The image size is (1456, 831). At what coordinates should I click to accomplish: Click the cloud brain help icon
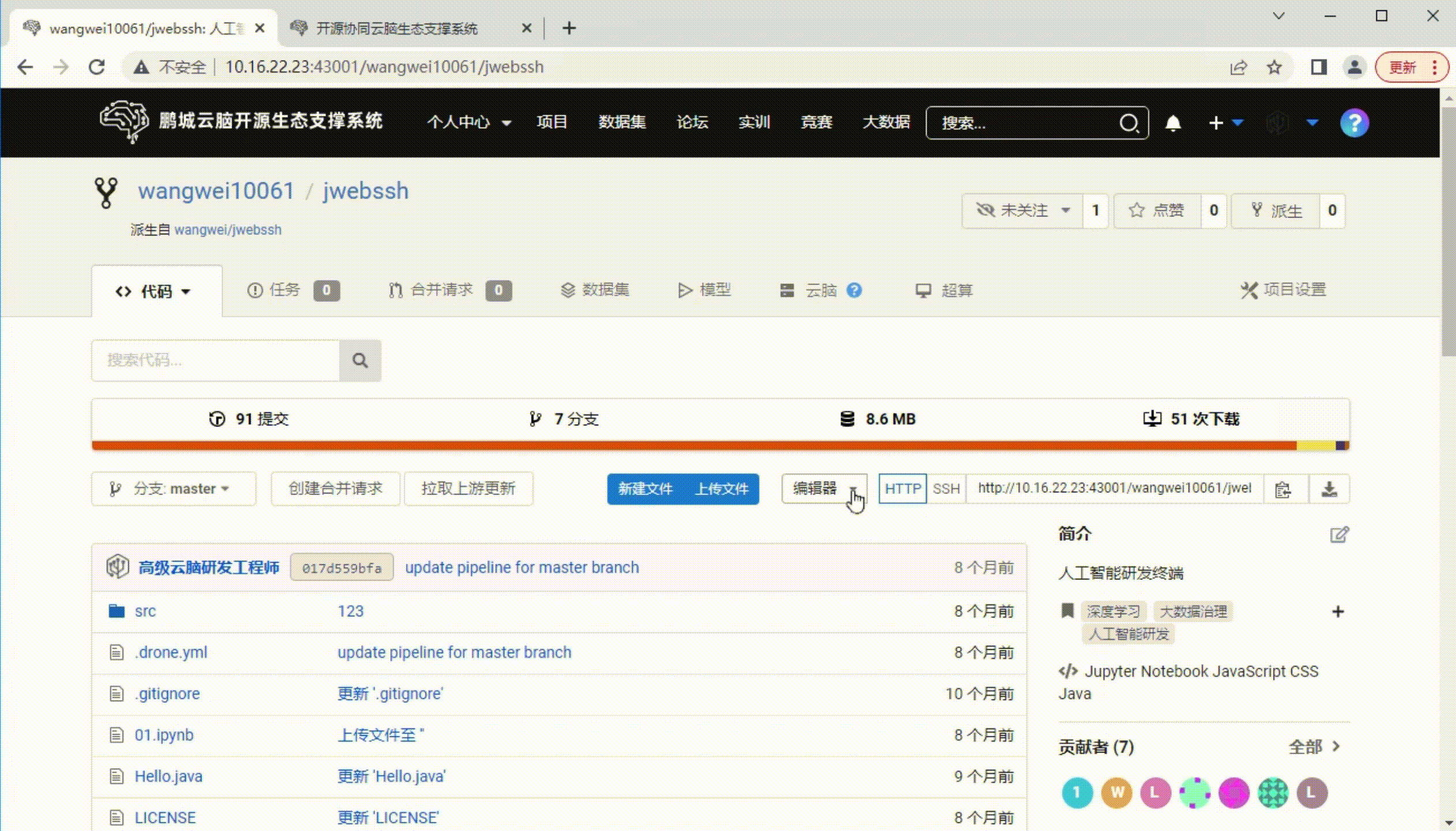pos(854,290)
